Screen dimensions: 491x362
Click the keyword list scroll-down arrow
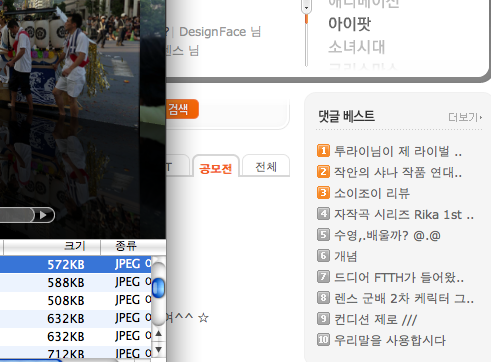pos(306,7)
